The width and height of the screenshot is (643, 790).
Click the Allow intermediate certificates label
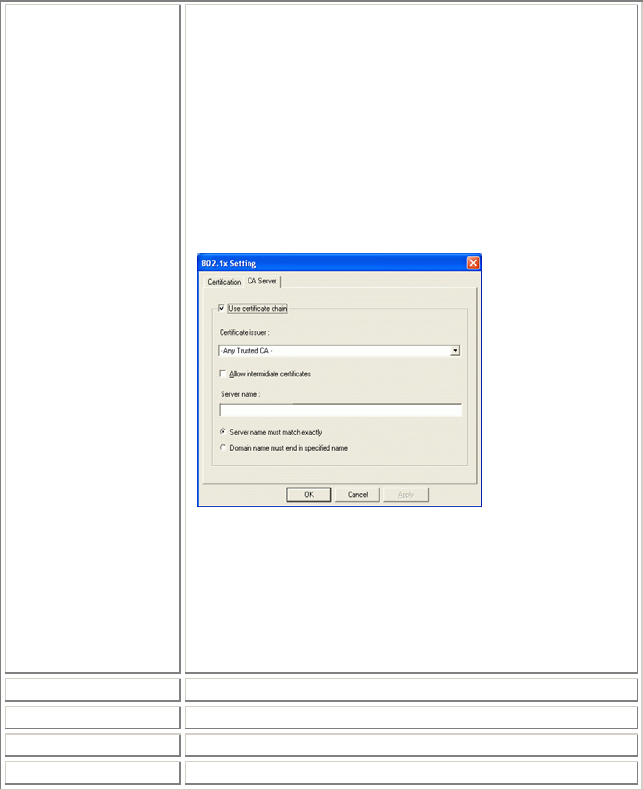(x=270, y=374)
